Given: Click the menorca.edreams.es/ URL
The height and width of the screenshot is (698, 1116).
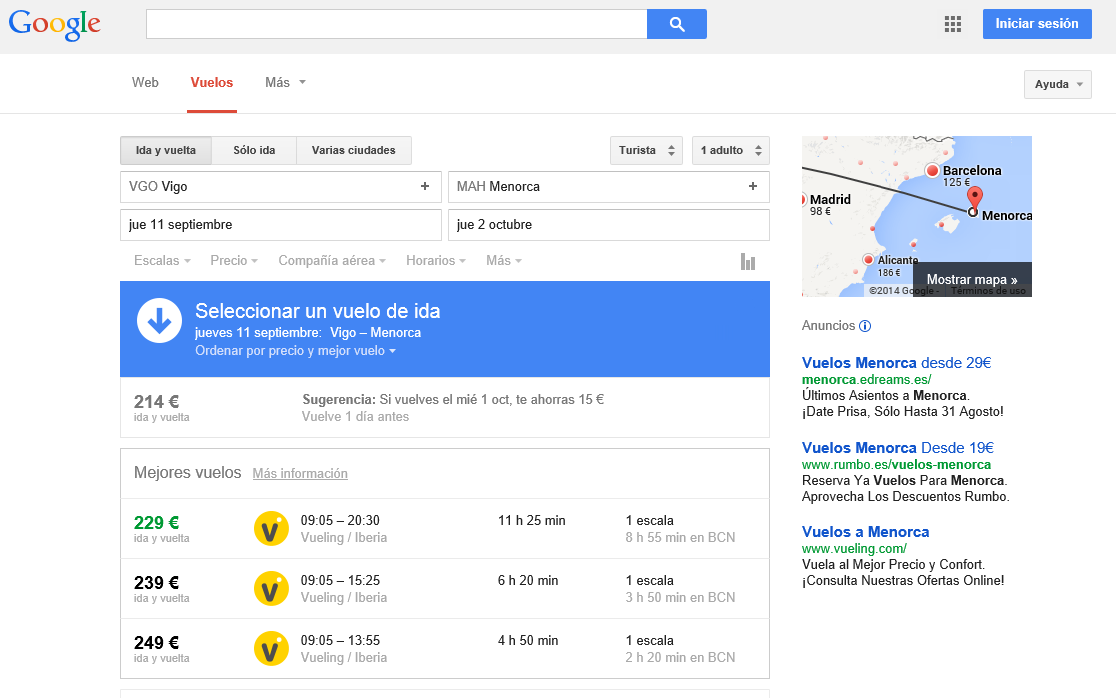Looking at the screenshot, I should click(x=866, y=380).
